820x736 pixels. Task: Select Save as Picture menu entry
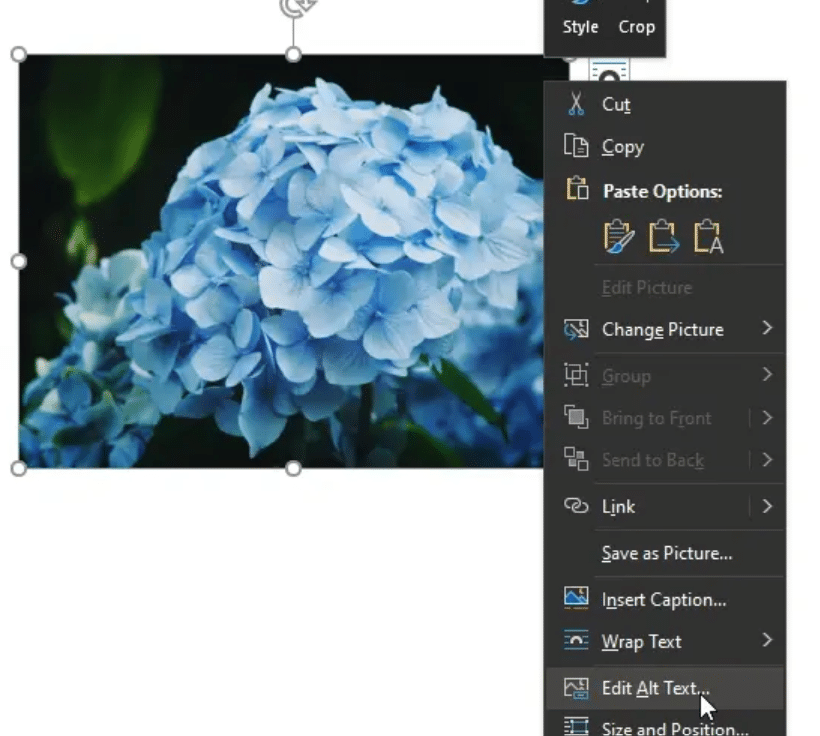point(666,553)
